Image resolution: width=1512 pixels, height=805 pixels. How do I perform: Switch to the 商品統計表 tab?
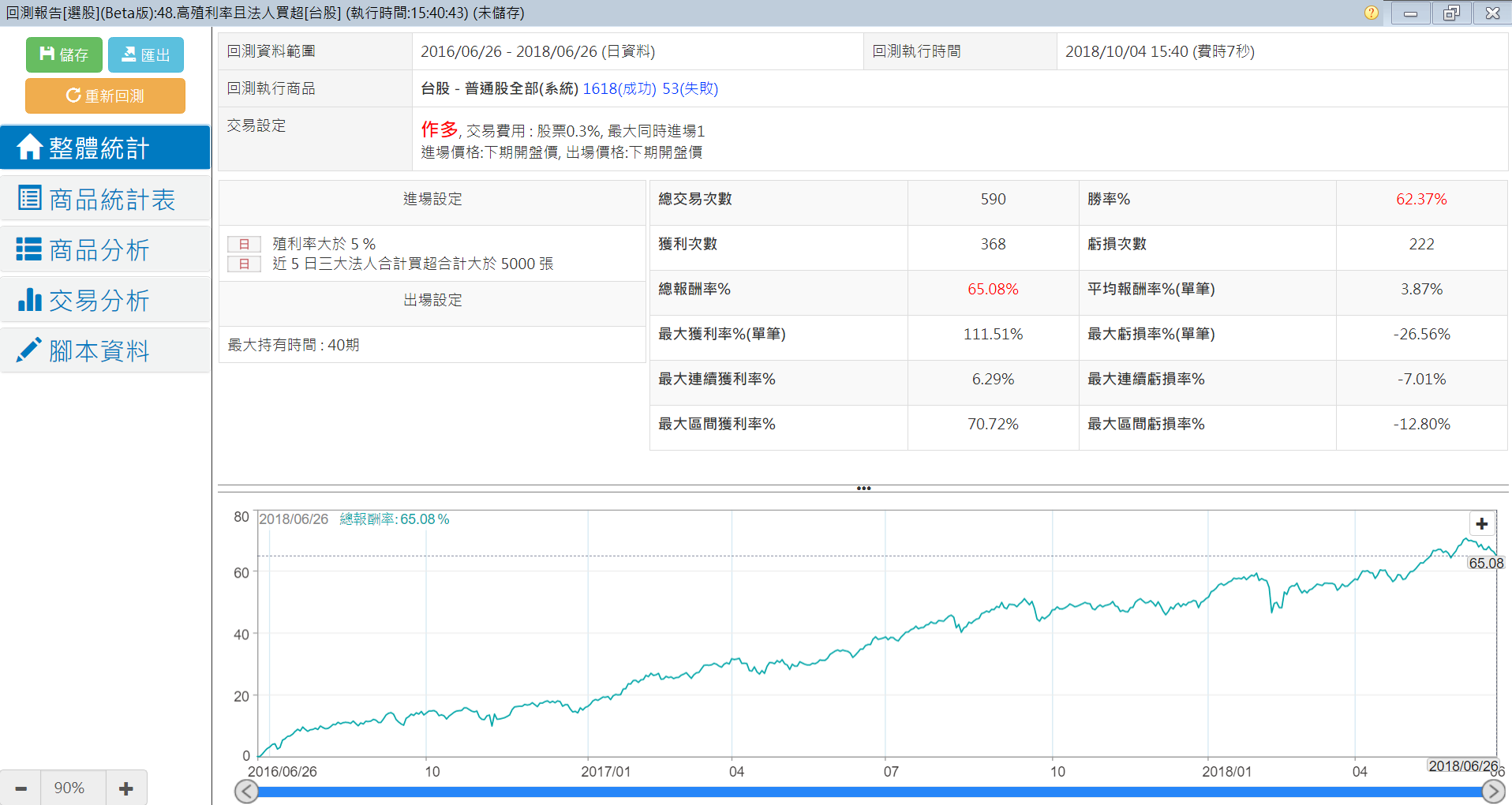(x=105, y=199)
